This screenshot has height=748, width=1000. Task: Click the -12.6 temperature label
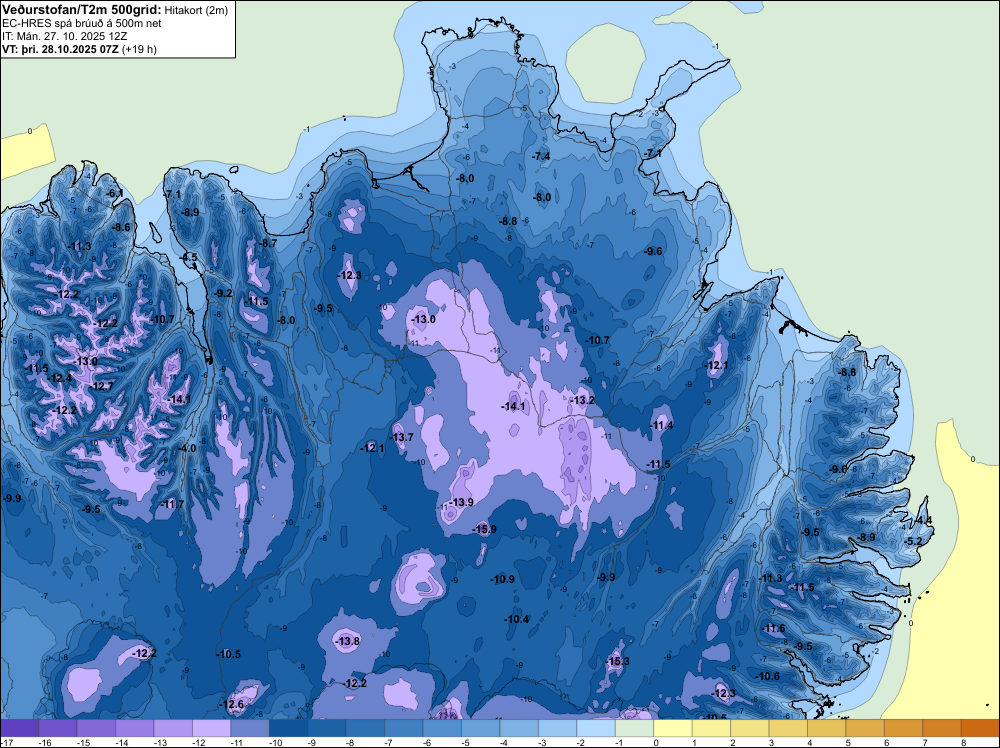click(x=232, y=704)
